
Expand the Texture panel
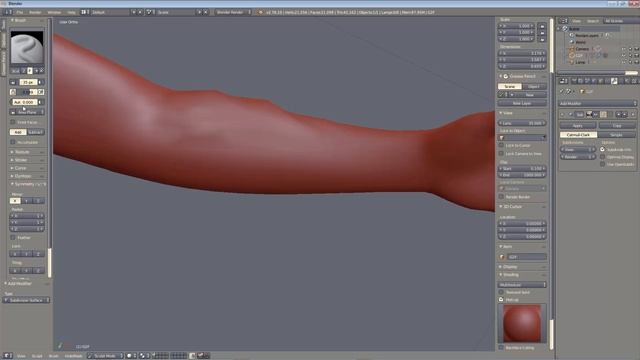[22, 152]
